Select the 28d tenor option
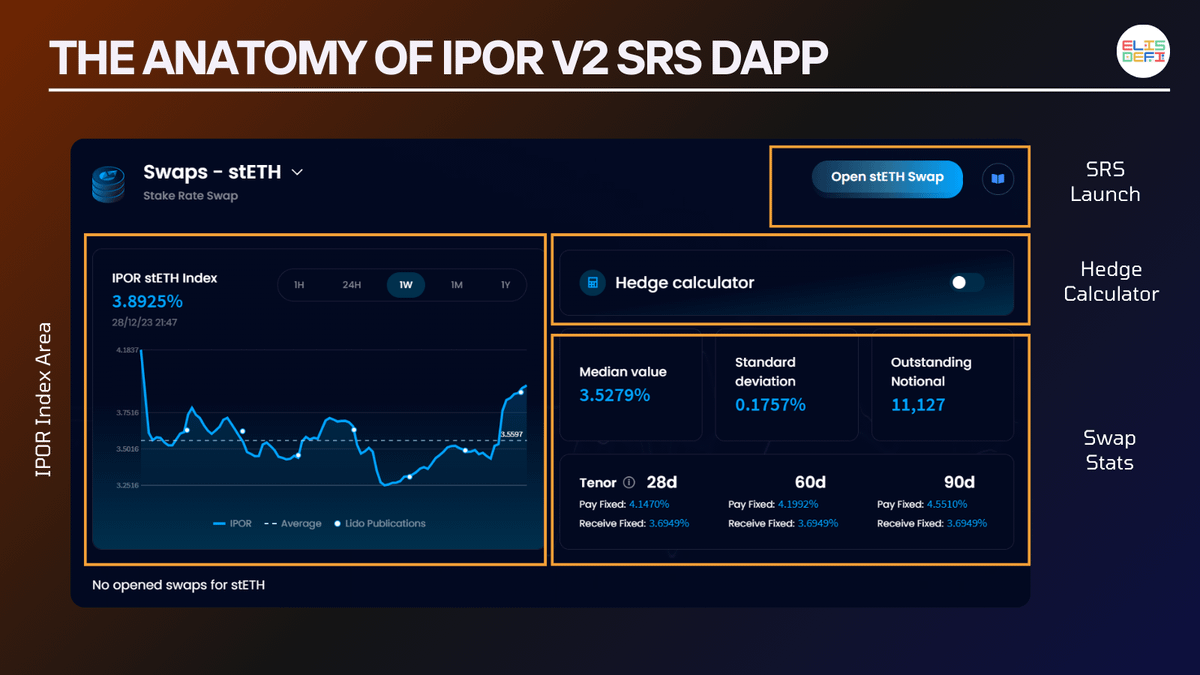Image resolution: width=1200 pixels, height=675 pixels. pos(662,483)
